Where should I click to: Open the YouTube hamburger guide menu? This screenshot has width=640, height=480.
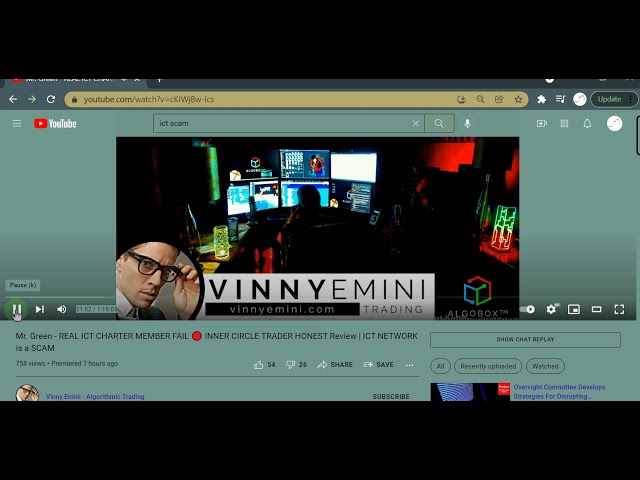(x=17, y=123)
